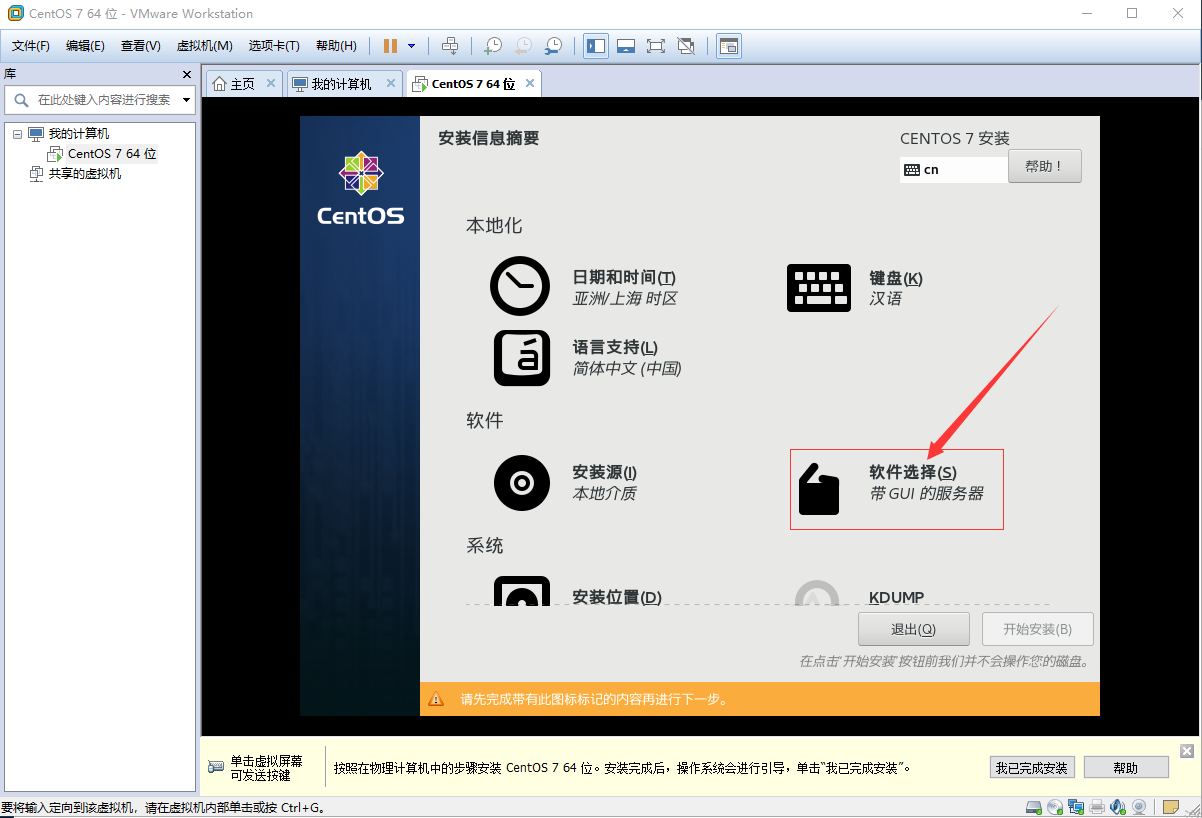Click the 语言支持(L) label
The image size is (1202, 818).
point(615,347)
